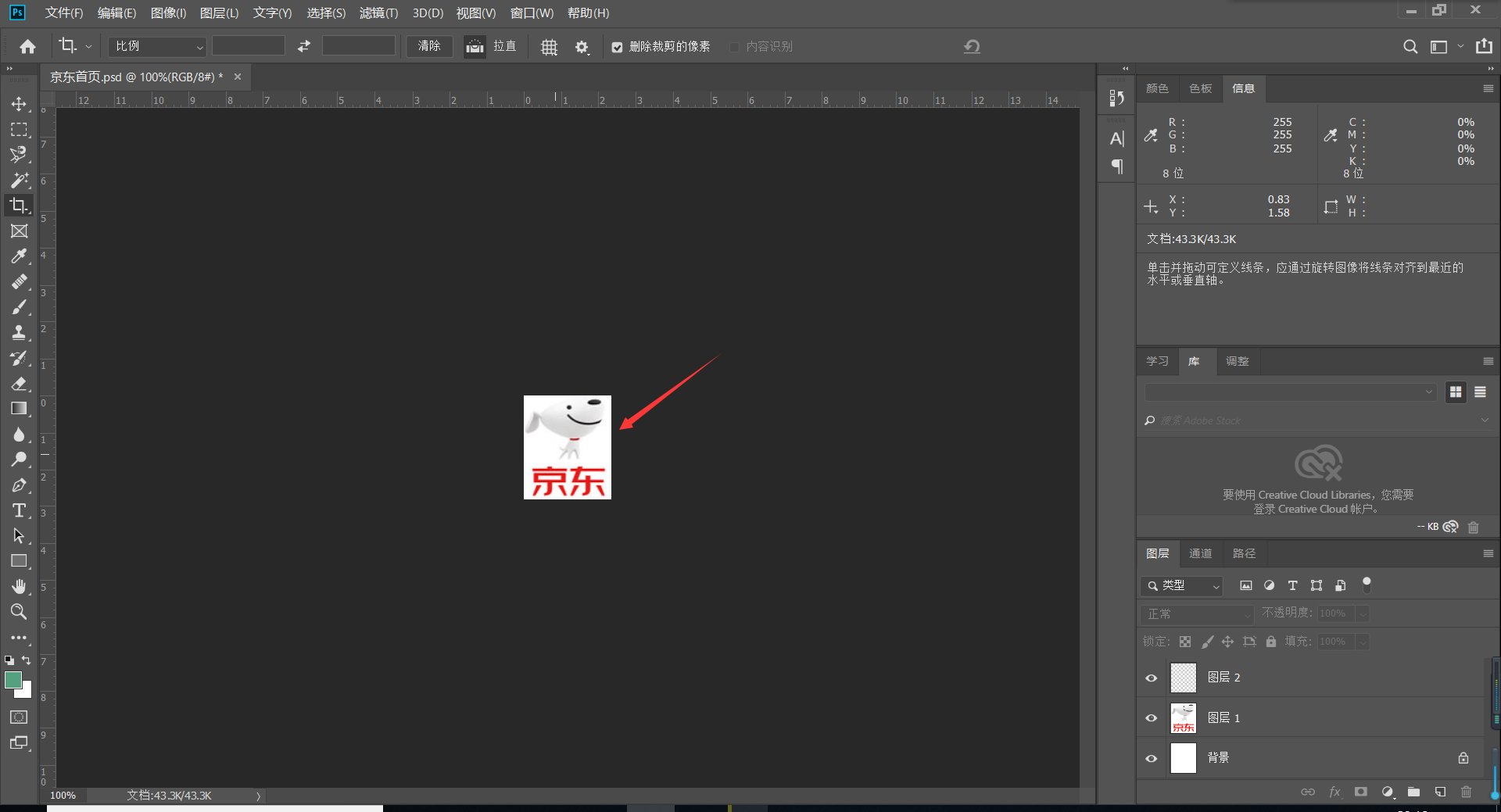
Task: Open crop overlay grid options
Action: point(550,47)
